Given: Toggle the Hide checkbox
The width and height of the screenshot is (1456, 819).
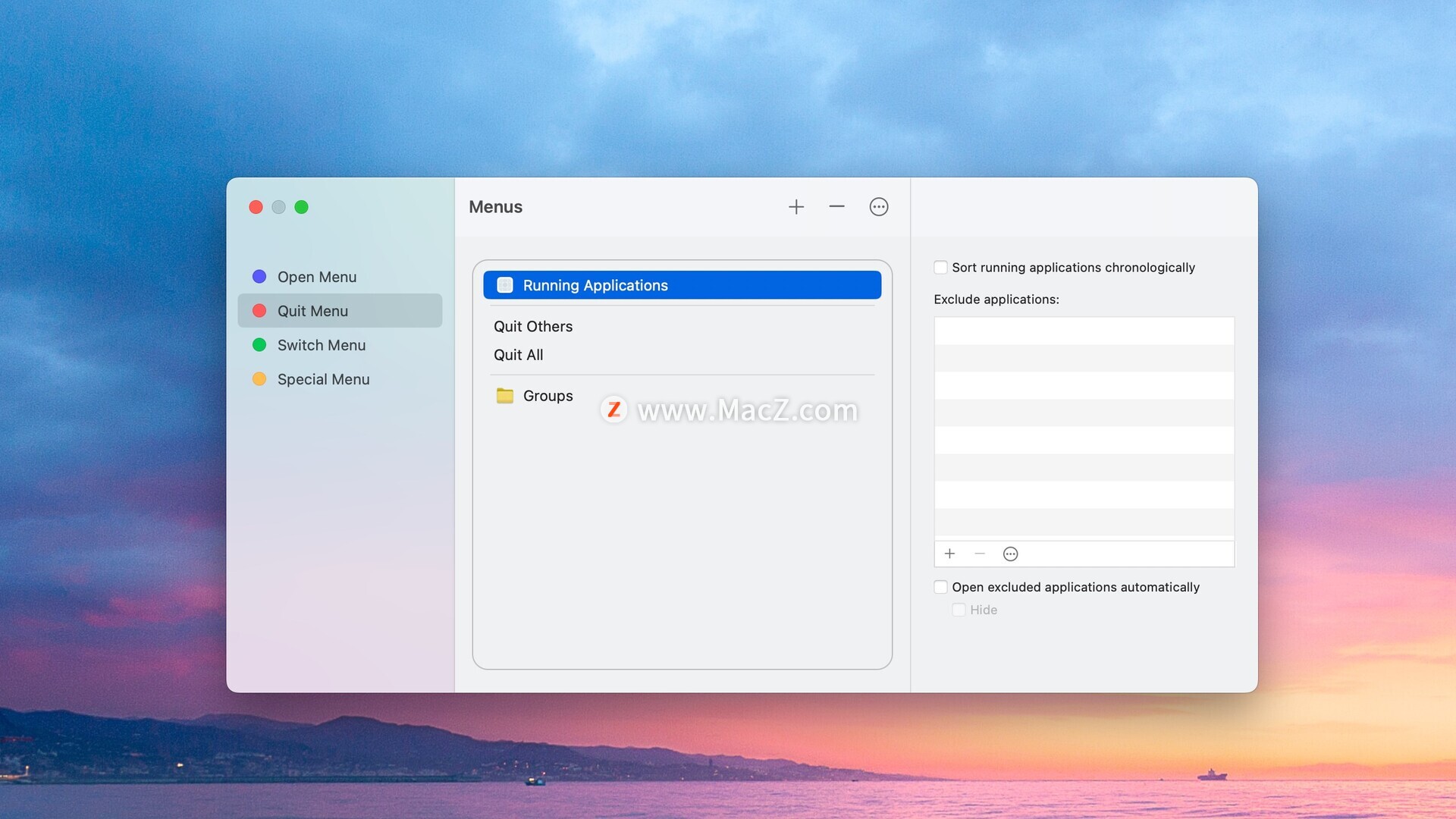Looking at the screenshot, I should point(959,610).
